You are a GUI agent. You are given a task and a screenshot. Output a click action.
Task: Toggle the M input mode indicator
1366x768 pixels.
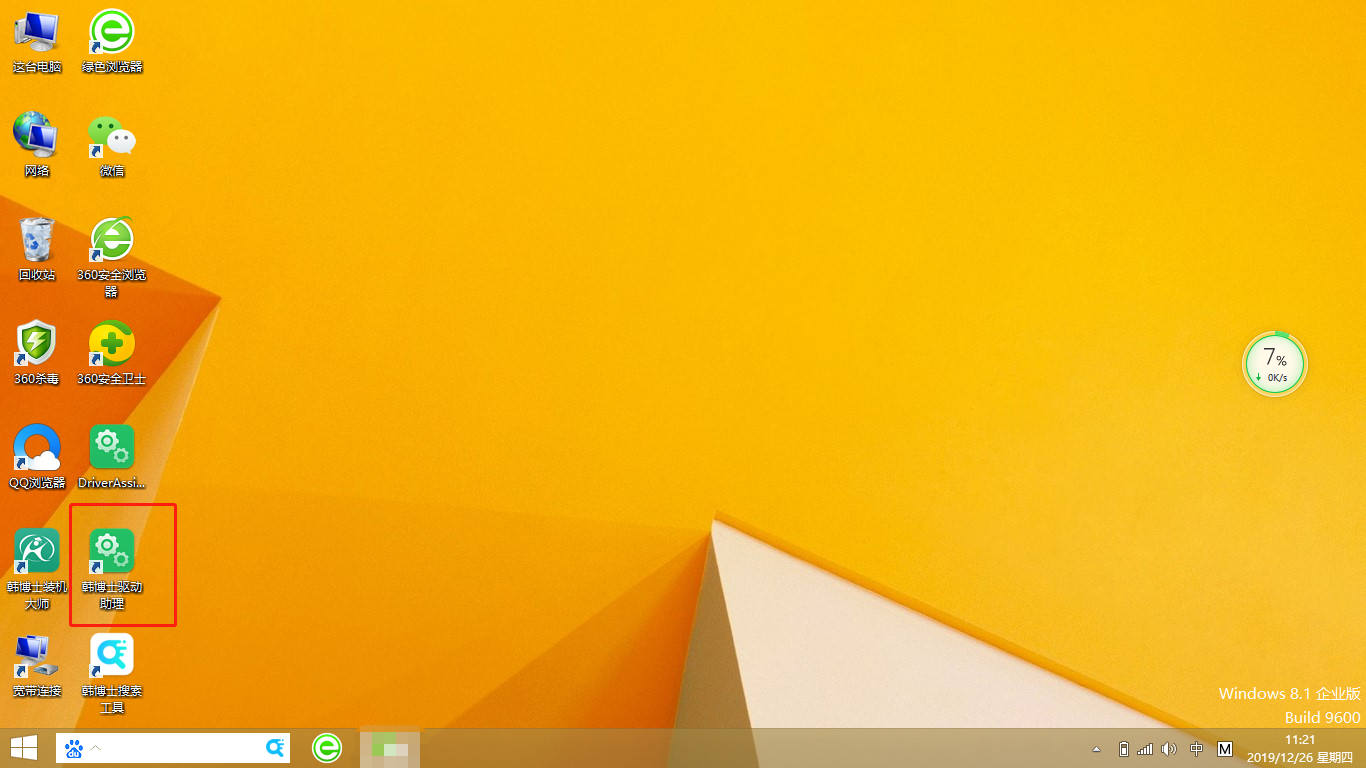tap(1225, 749)
